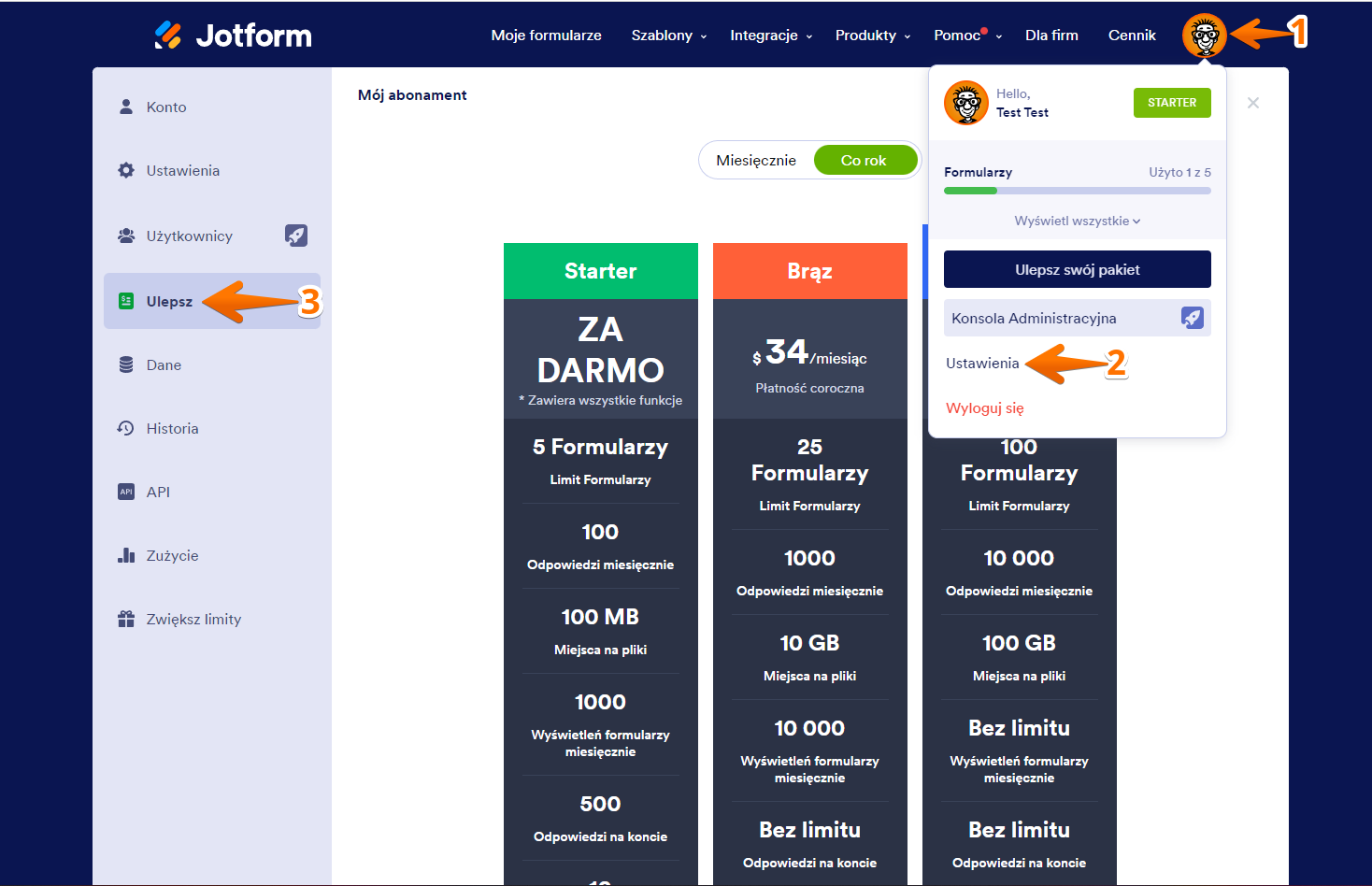
Task: Click the Dane database icon
Action: pyautogui.click(x=126, y=364)
